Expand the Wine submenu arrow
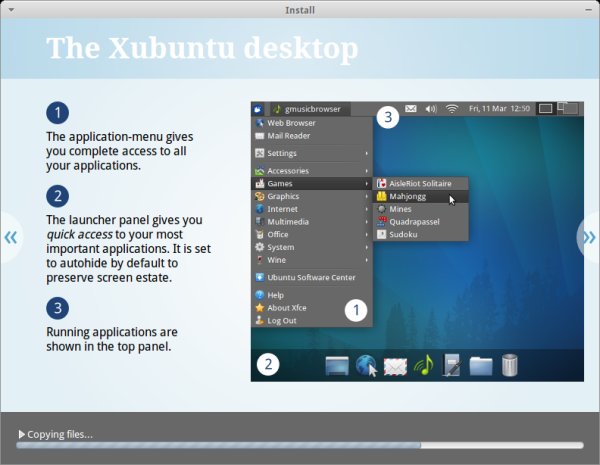600x465 pixels. coord(367,260)
